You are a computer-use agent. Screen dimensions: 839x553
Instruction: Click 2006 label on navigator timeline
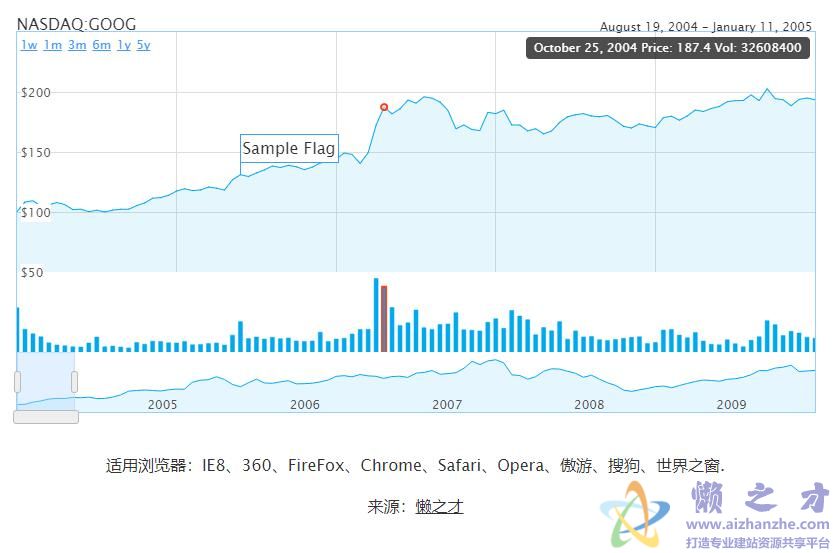coord(304,405)
